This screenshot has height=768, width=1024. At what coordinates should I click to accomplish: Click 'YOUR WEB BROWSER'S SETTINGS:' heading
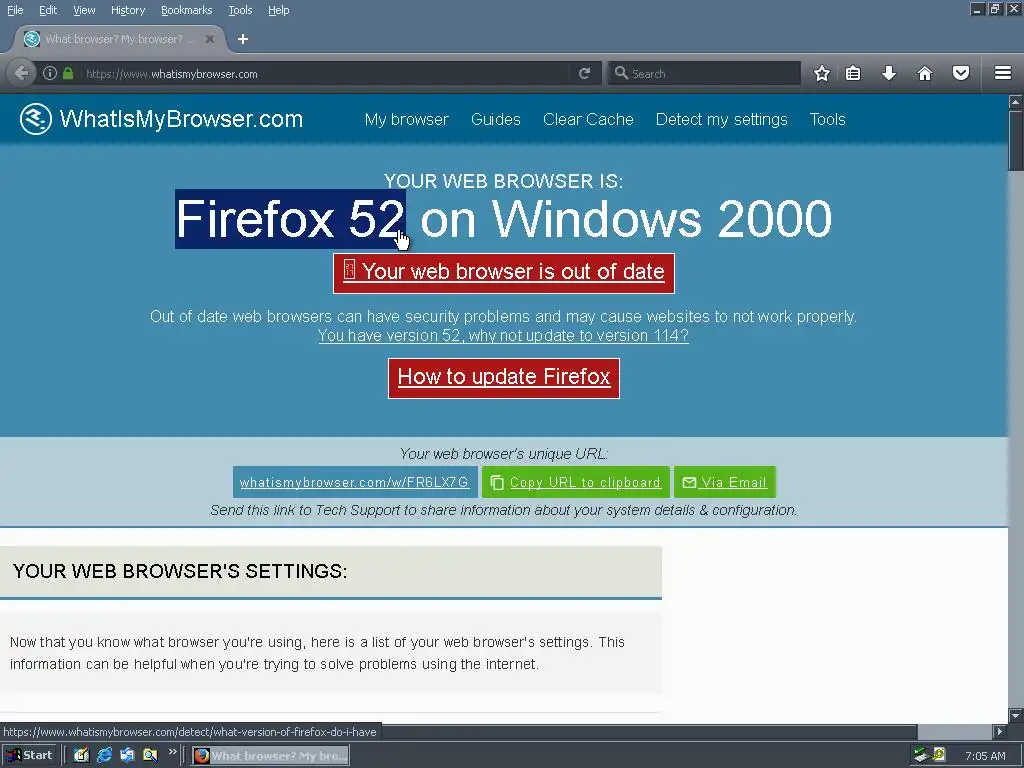180,571
